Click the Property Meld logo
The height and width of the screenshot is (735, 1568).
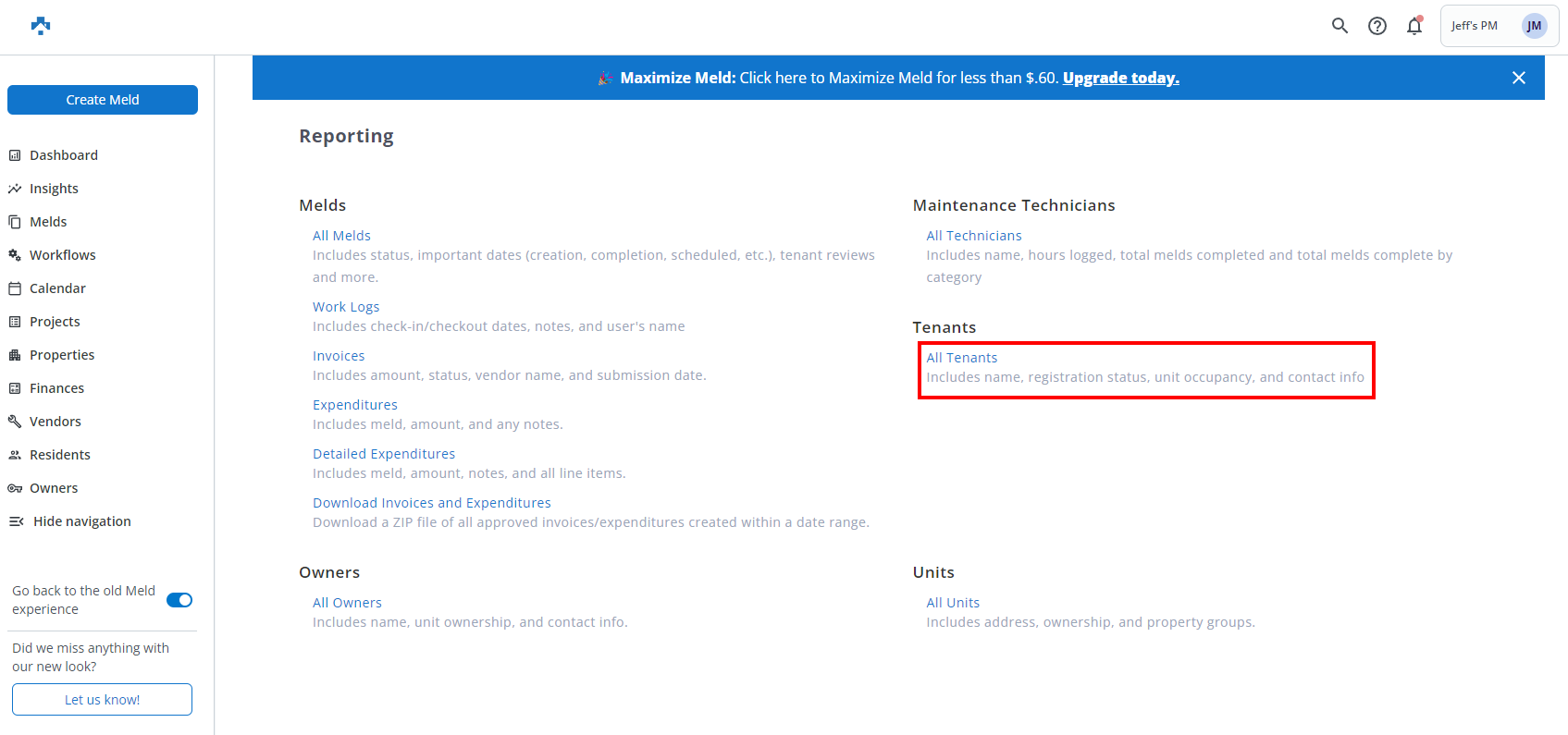41,26
